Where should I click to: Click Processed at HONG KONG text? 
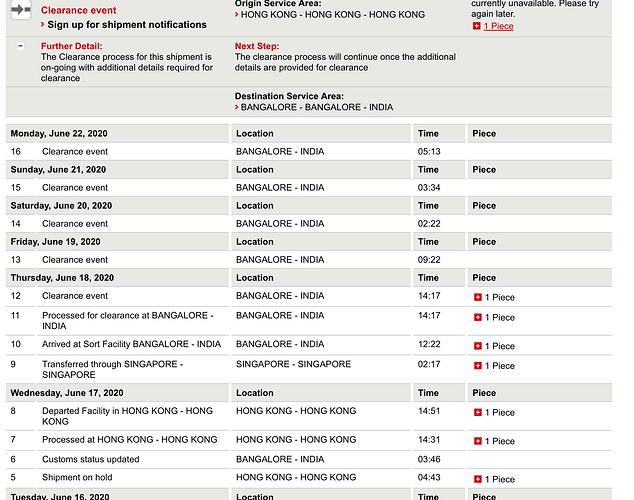coord(129,439)
